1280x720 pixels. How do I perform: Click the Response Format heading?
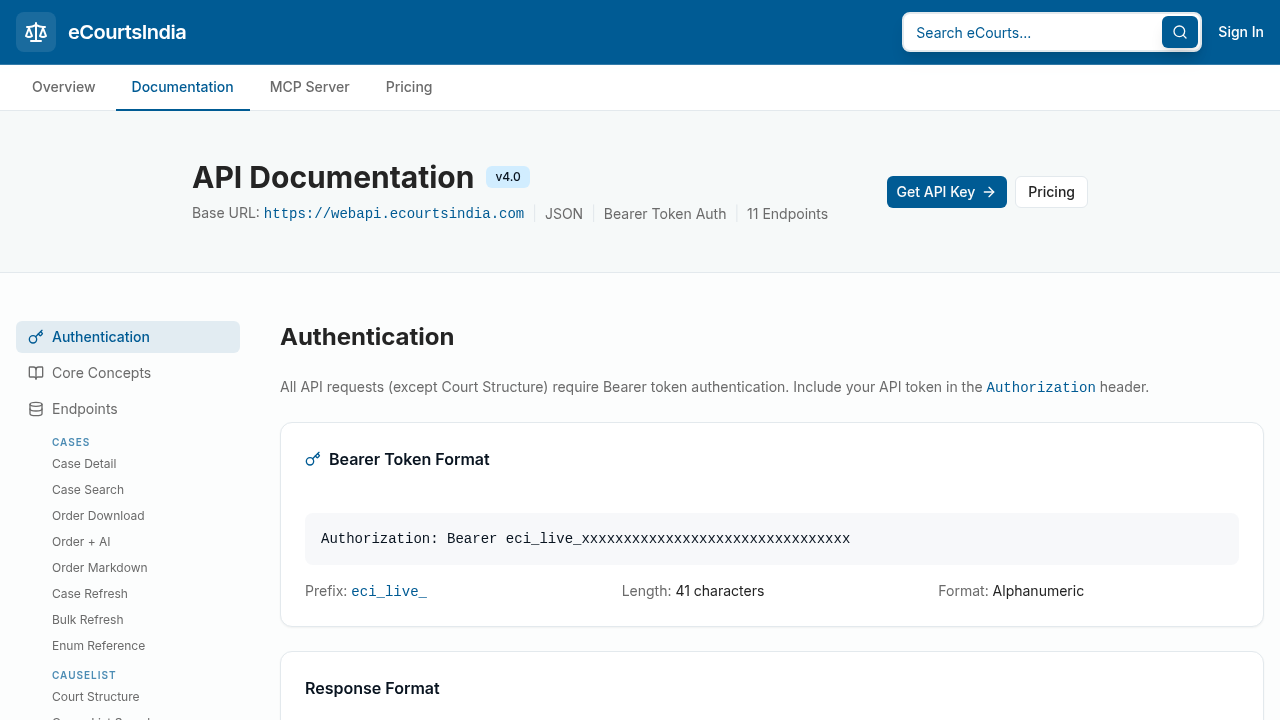(372, 688)
